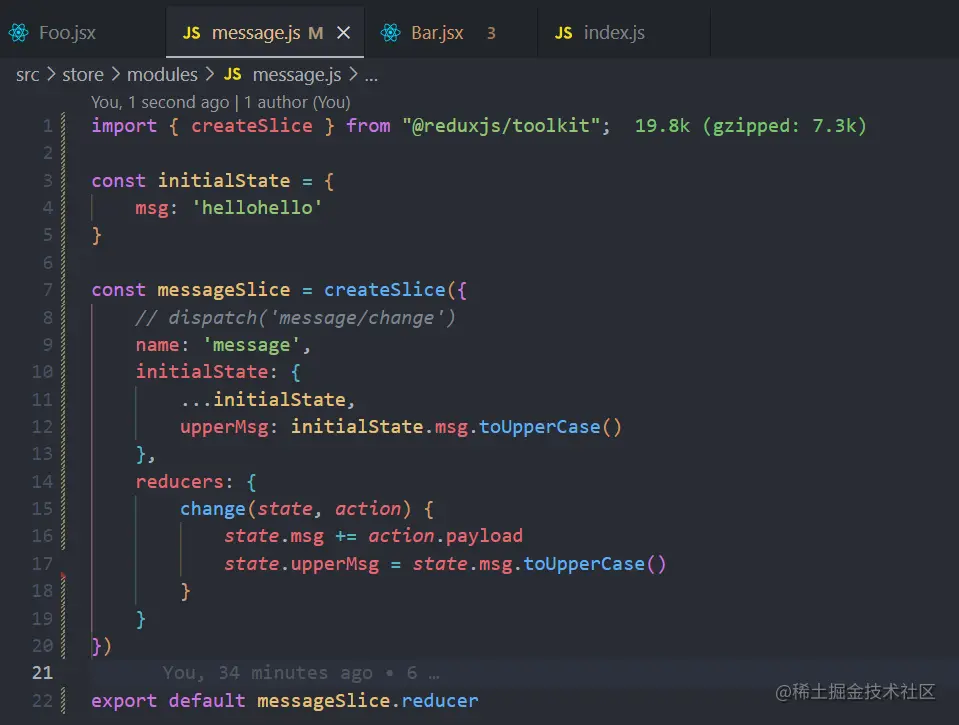Image resolution: width=959 pixels, height=725 pixels.
Task: Click 'initialState' on the const declaration line
Action: (x=224, y=181)
